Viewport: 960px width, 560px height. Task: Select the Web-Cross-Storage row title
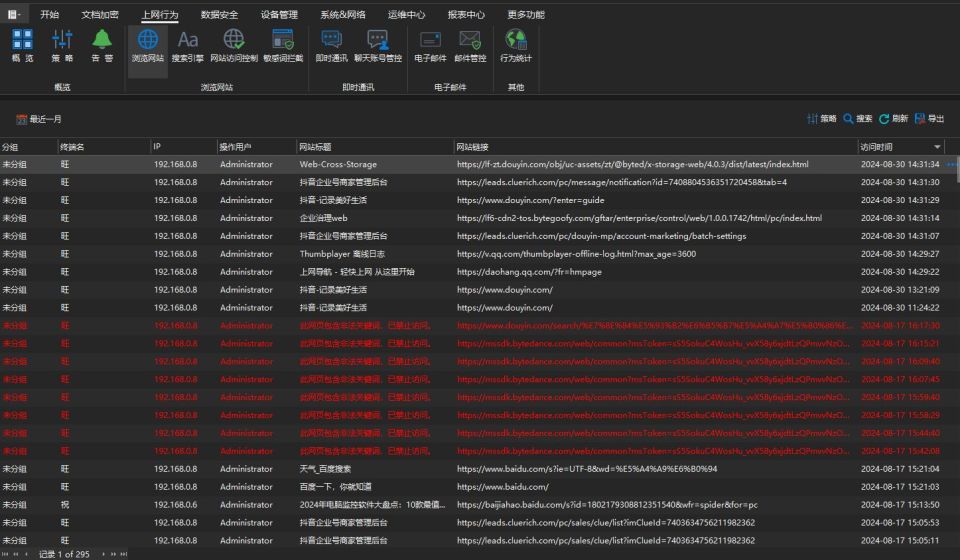click(338, 165)
